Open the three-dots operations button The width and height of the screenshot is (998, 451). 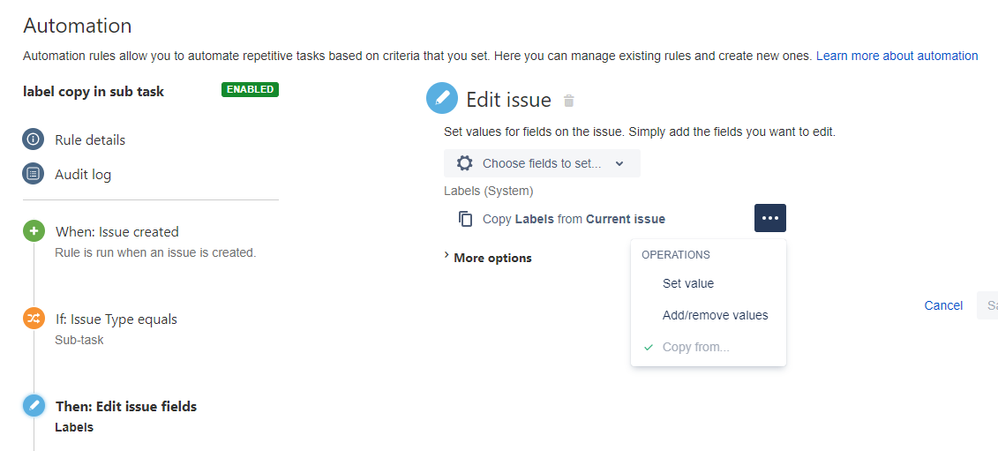tap(769, 218)
